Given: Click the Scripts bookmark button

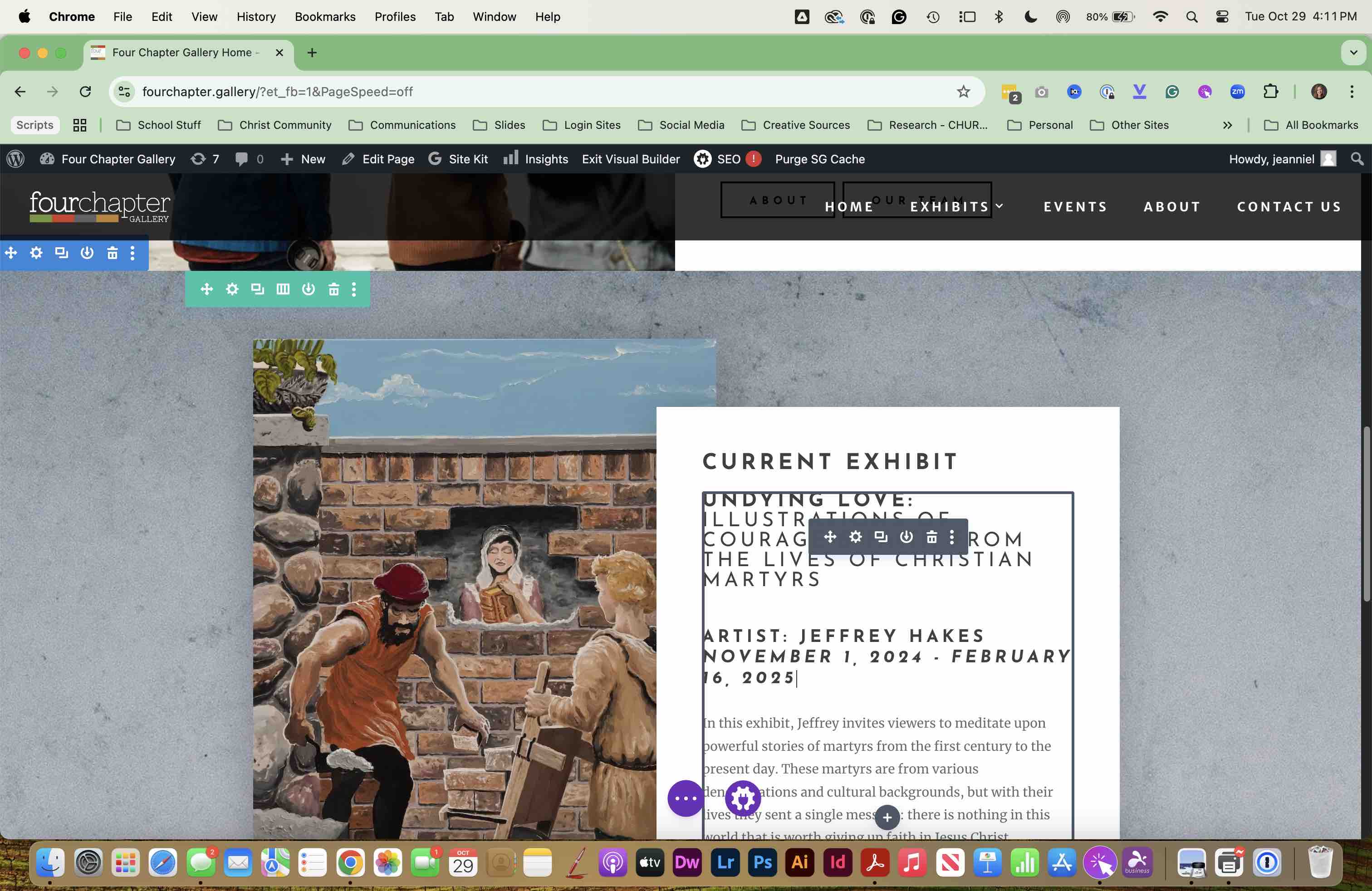Looking at the screenshot, I should [x=34, y=125].
